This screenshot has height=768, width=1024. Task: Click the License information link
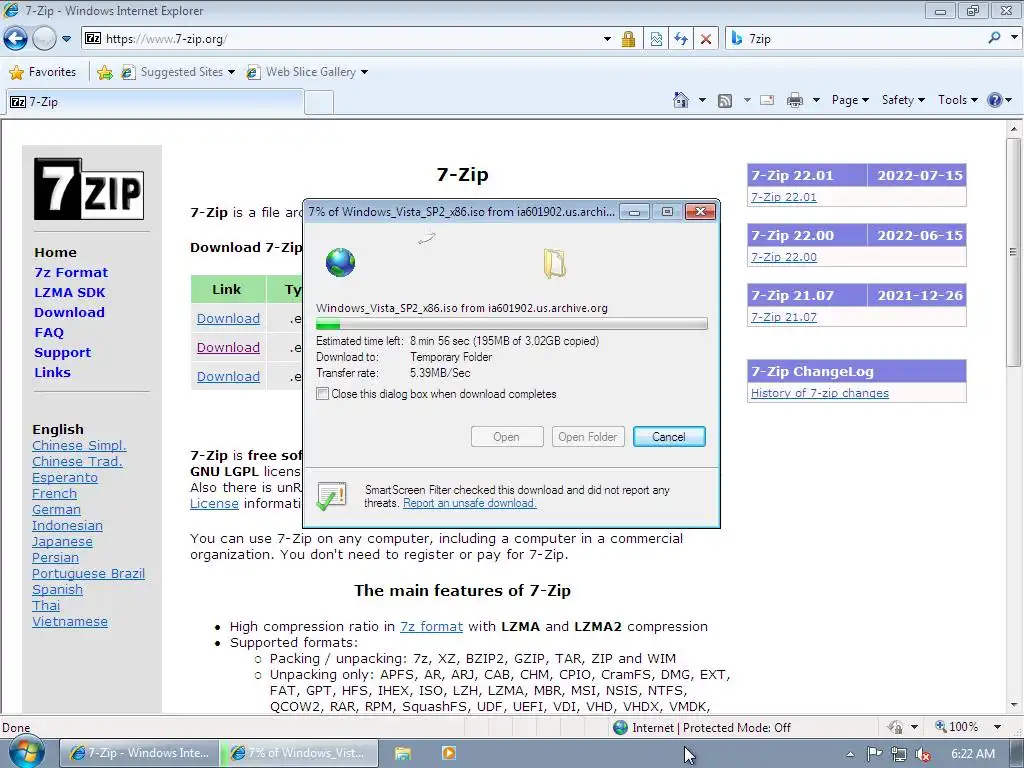(214, 504)
